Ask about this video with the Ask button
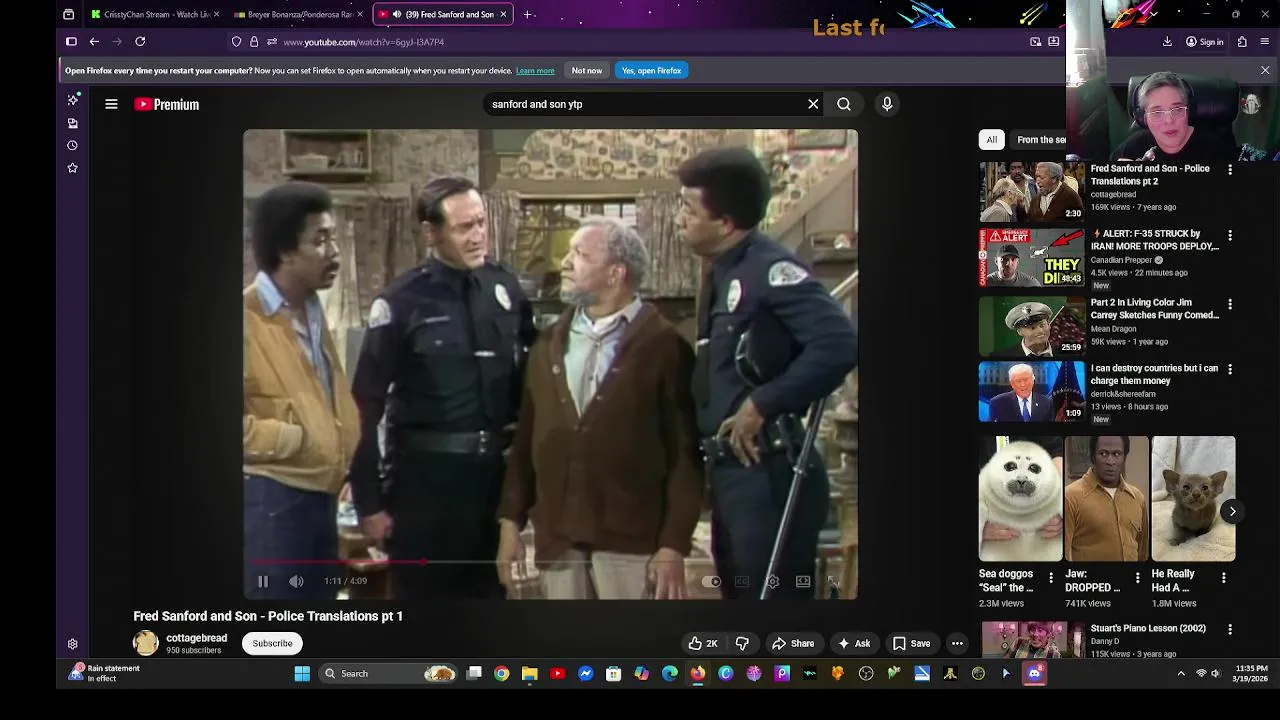This screenshot has width=1280, height=720. pos(855,644)
